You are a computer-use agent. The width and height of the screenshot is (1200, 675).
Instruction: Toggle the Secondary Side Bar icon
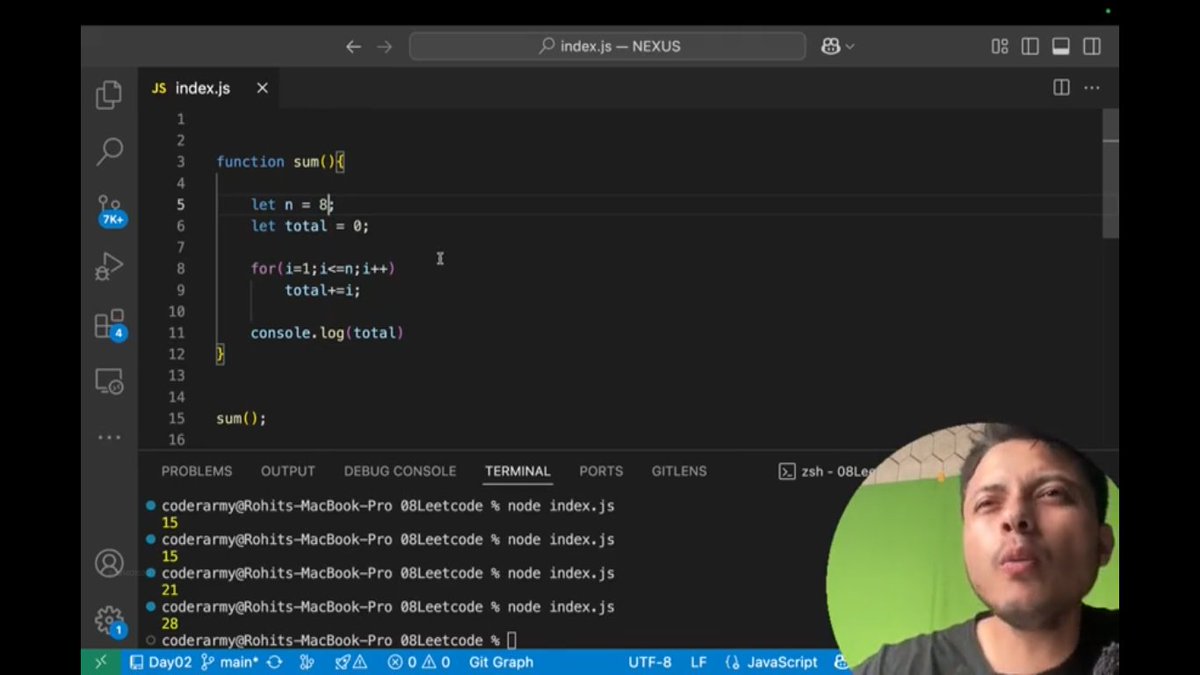(1091, 46)
